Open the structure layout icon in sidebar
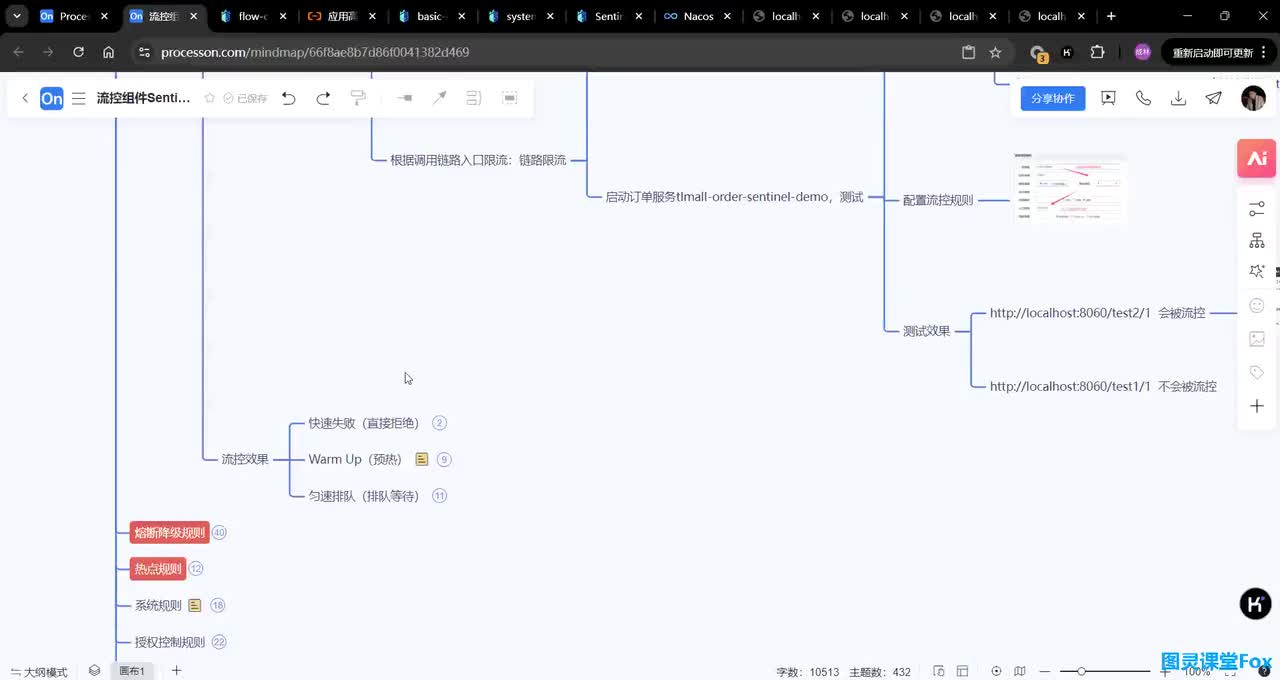Viewport: 1280px width, 680px height. point(1257,241)
